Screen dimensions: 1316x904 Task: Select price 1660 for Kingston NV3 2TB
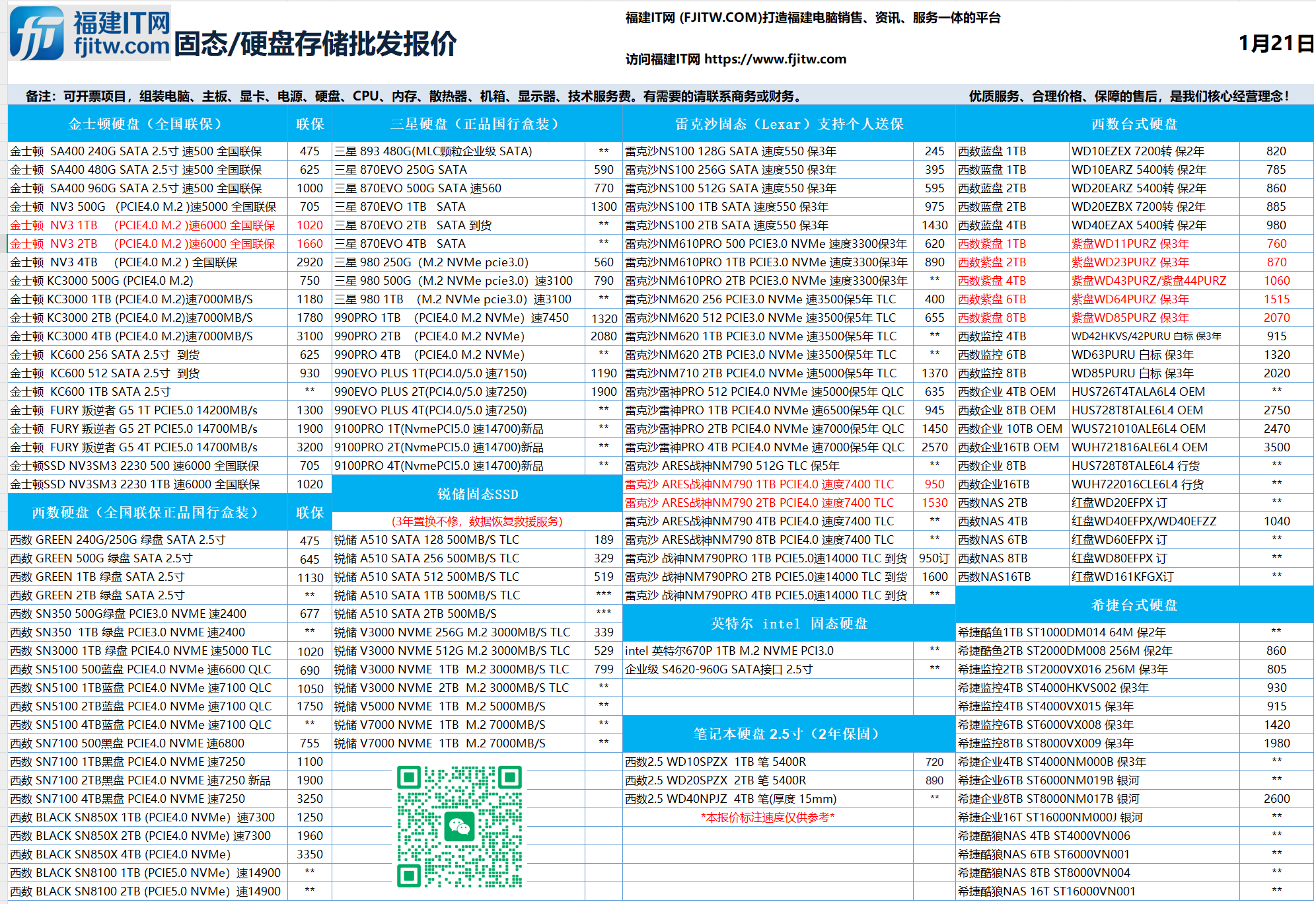pyautogui.click(x=309, y=244)
